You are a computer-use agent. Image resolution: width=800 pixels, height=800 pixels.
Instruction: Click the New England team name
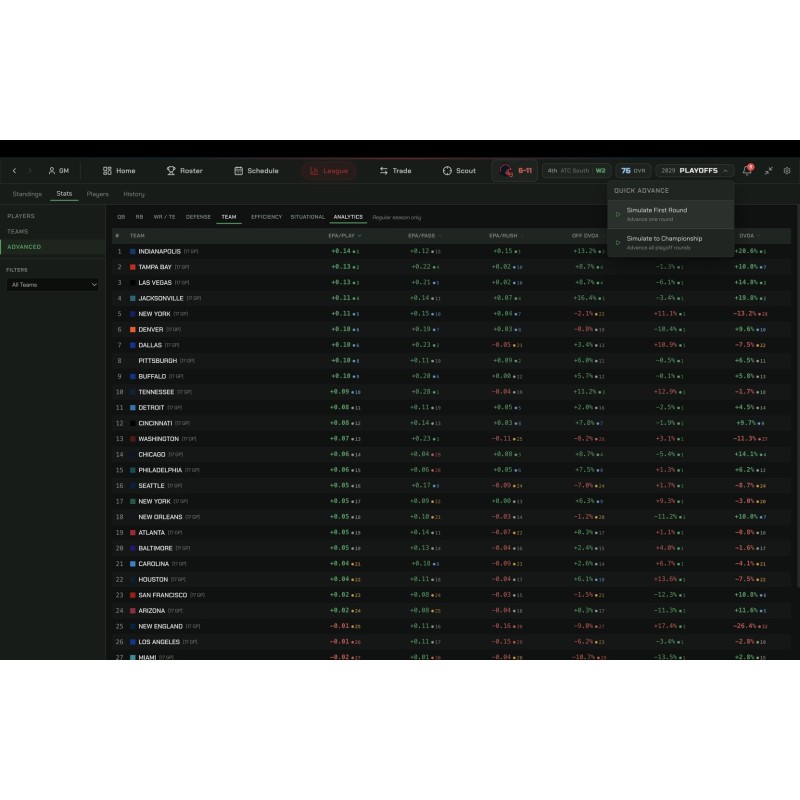(160, 627)
